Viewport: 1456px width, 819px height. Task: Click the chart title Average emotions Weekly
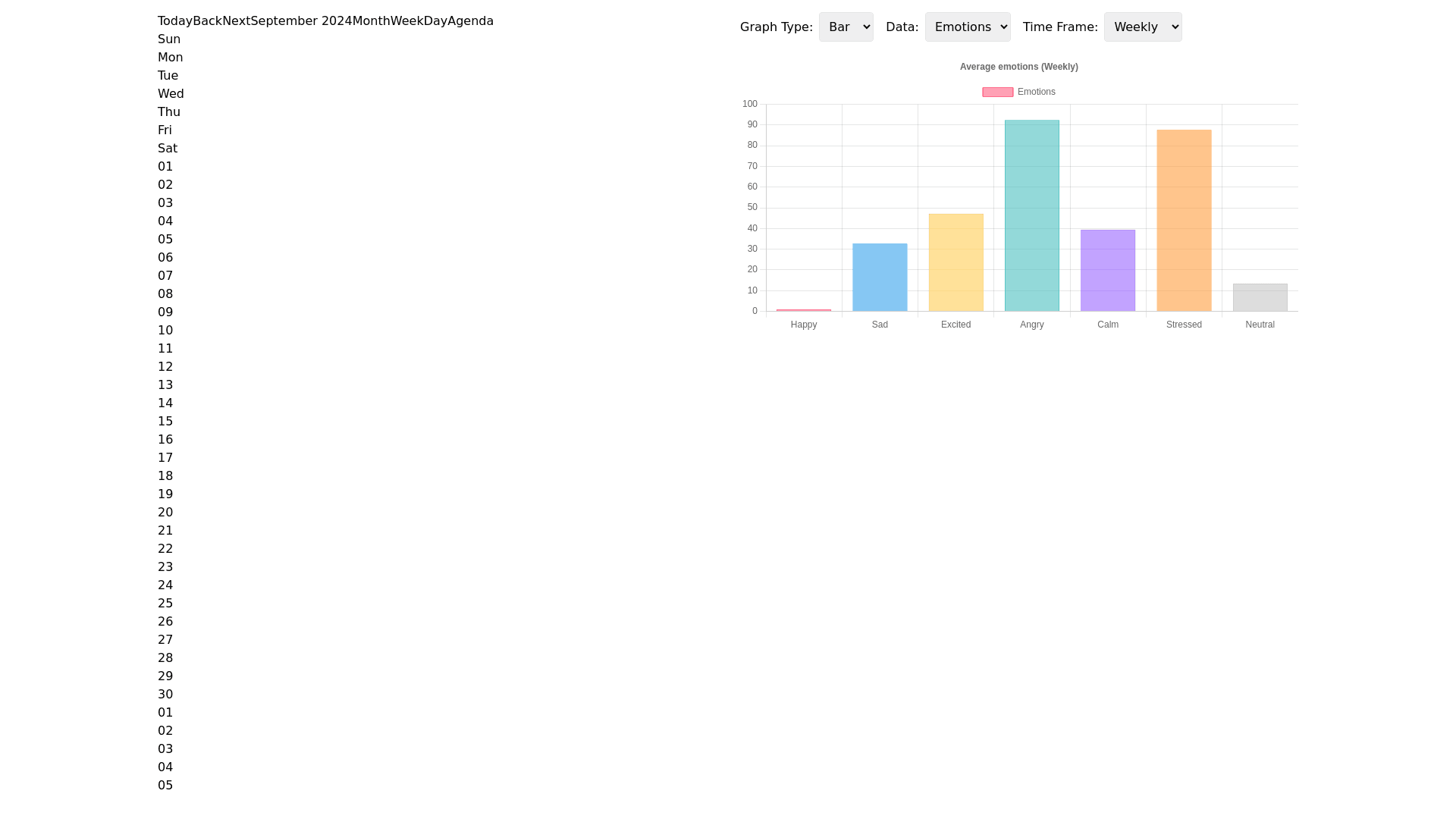click(1019, 67)
